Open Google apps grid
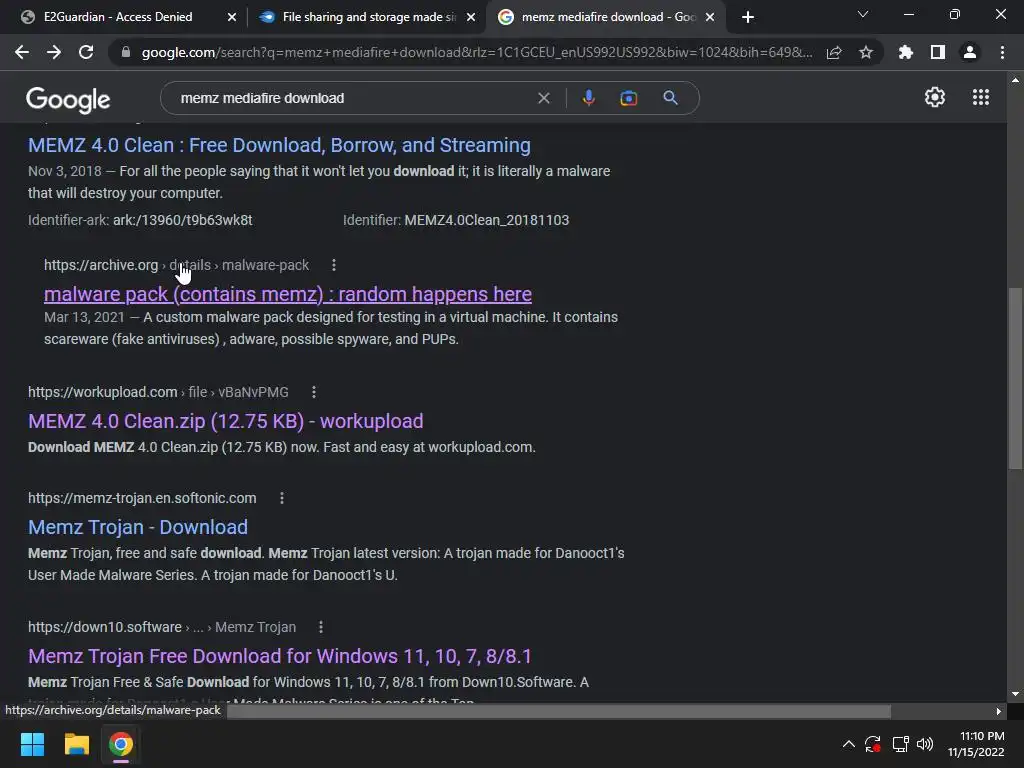 pos(980,97)
